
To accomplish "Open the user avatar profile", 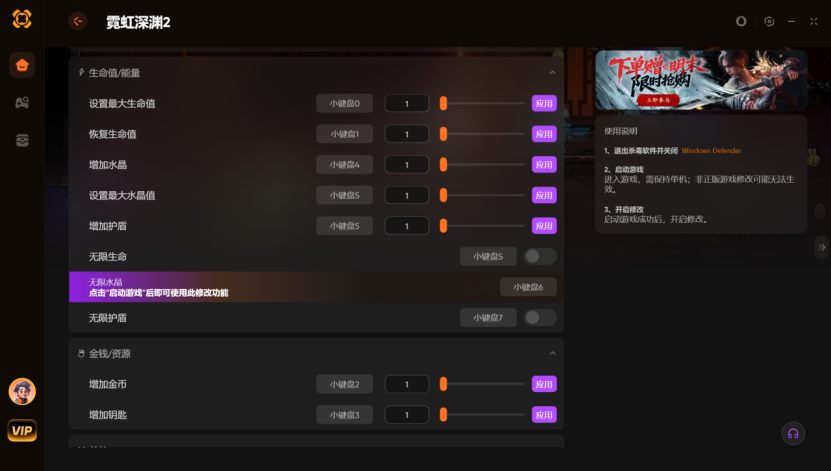I will [x=22, y=392].
